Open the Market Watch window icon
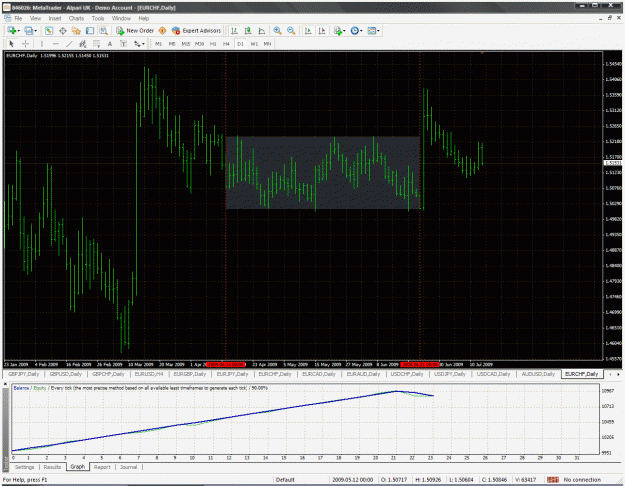The height and width of the screenshot is (486, 625). click(49, 31)
